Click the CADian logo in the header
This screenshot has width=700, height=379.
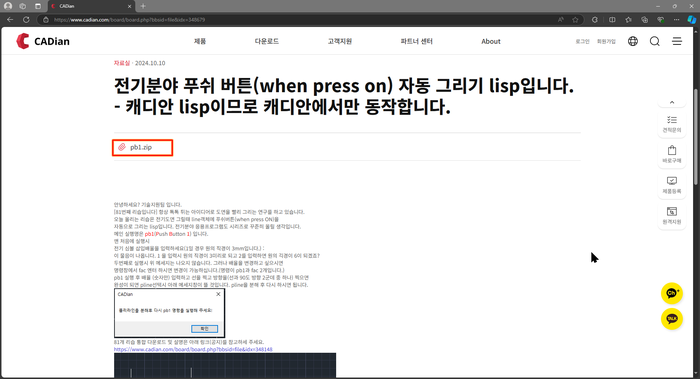point(43,41)
